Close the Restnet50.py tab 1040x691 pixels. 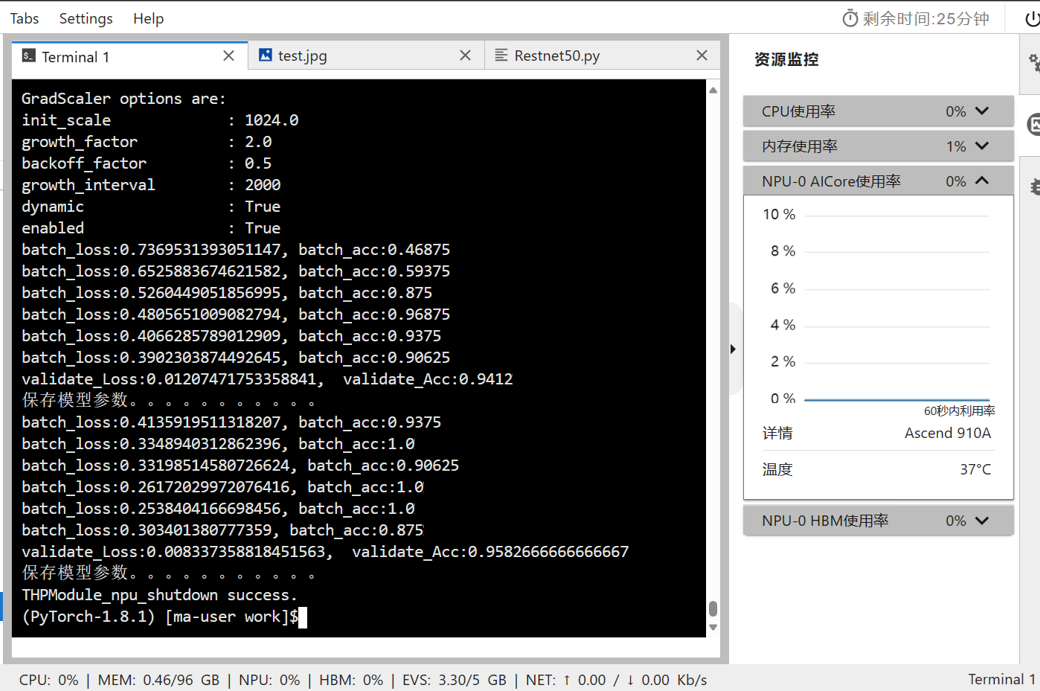click(702, 56)
